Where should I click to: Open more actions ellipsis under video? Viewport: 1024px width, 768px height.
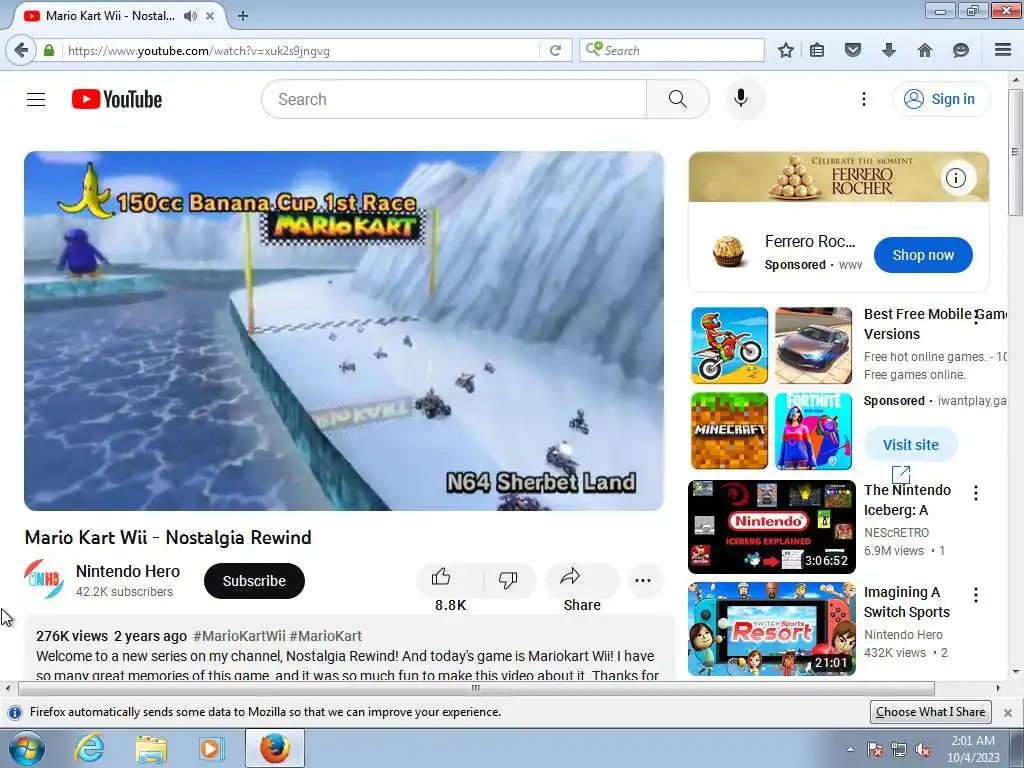(x=643, y=580)
